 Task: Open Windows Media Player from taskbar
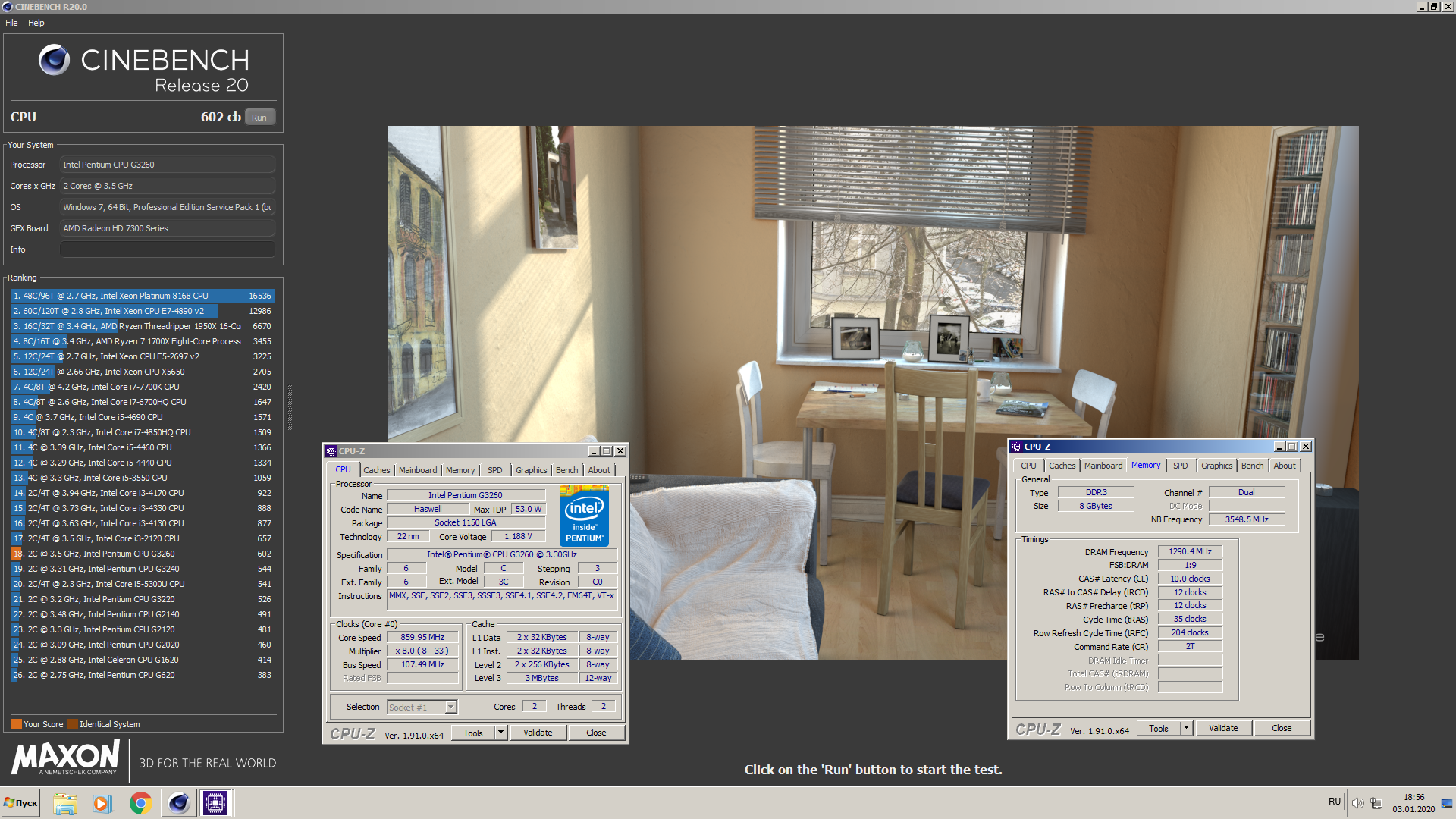point(102,803)
